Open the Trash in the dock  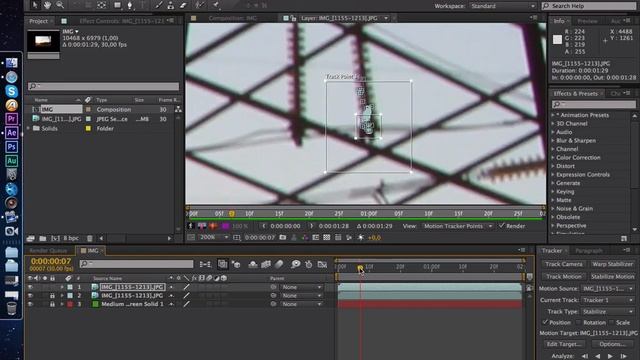pos(11,308)
